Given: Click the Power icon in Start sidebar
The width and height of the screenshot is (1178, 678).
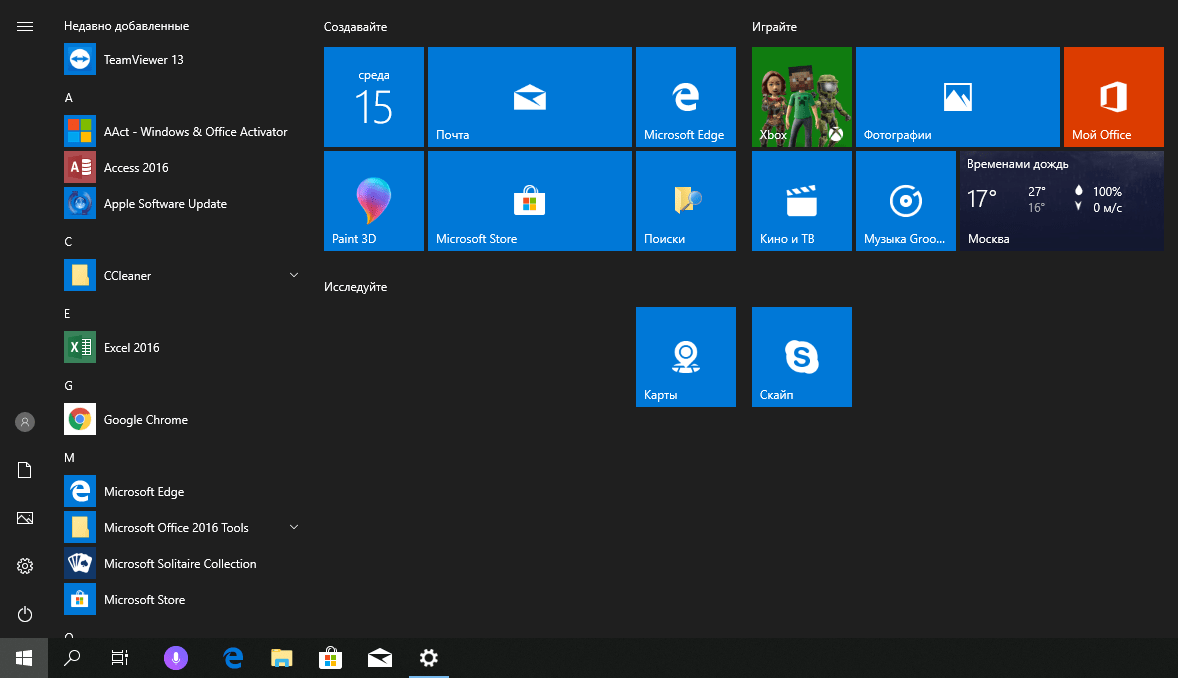Looking at the screenshot, I should click(x=25, y=614).
